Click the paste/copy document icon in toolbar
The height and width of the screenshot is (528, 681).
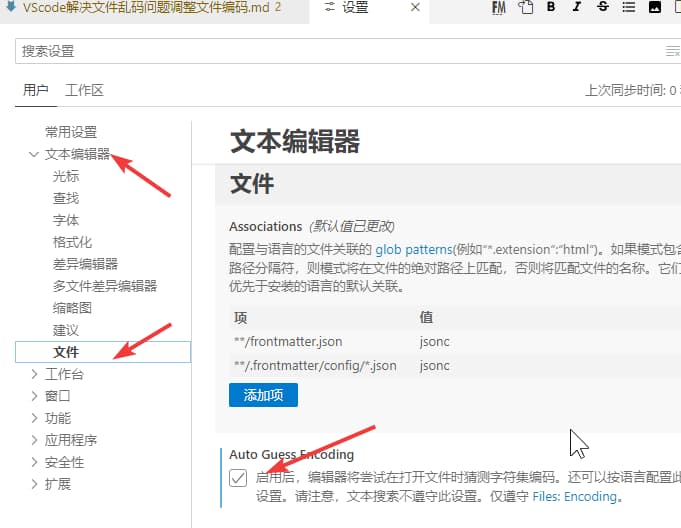(526, 8)
